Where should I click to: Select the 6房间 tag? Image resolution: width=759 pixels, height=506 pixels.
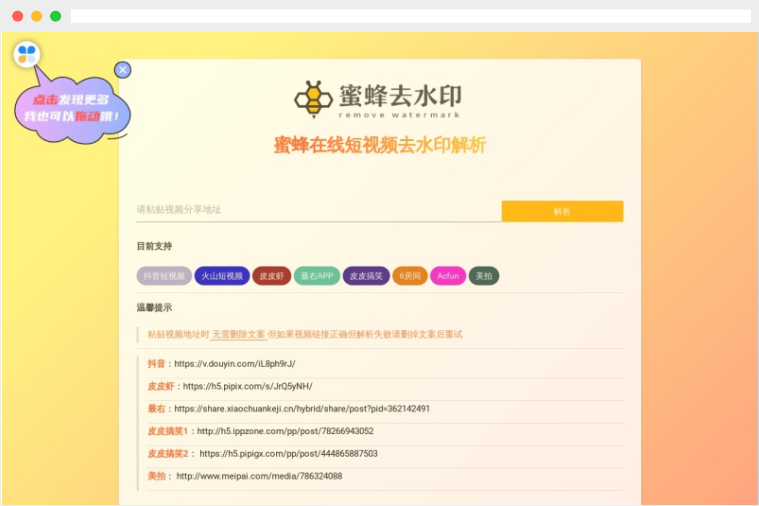(x=410, y=276)
